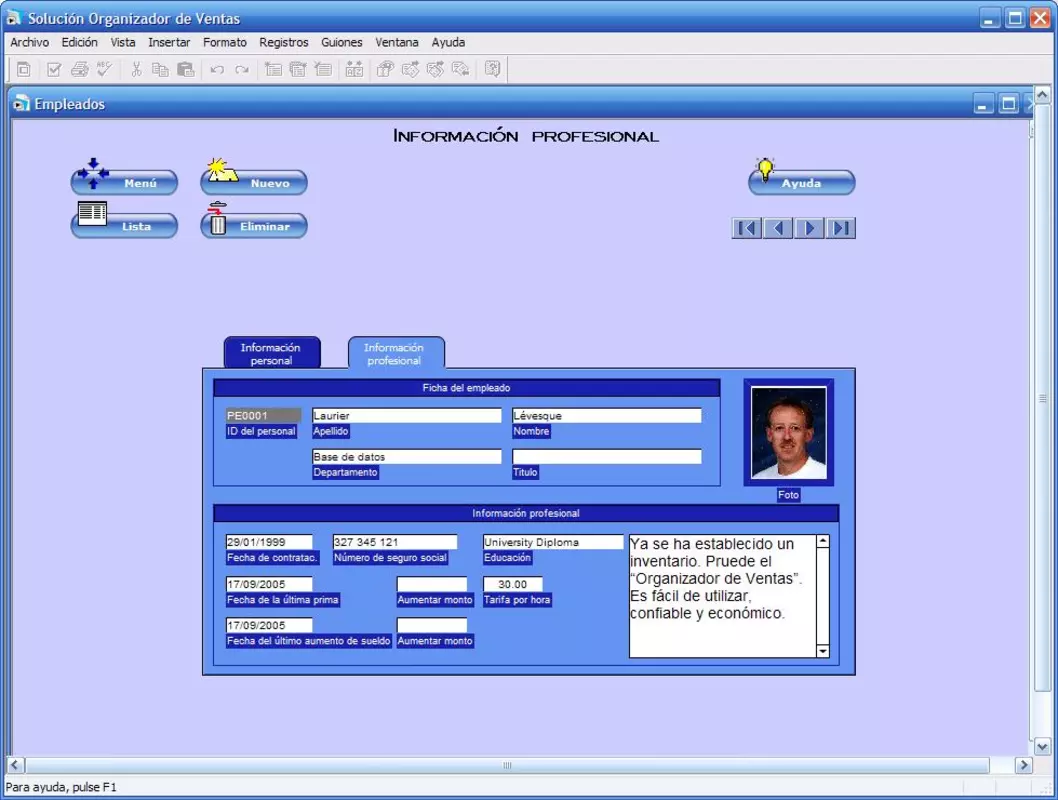Click the Apellido field containing Laurier
The width and height of the screenshot is (1058, 800).
tap(407, 416)
